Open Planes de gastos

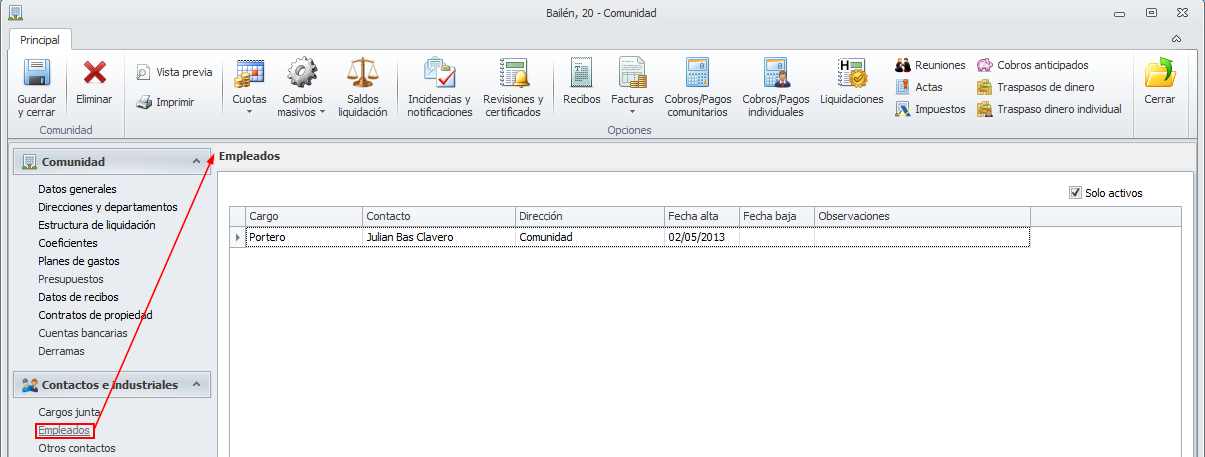coord(79,261)
